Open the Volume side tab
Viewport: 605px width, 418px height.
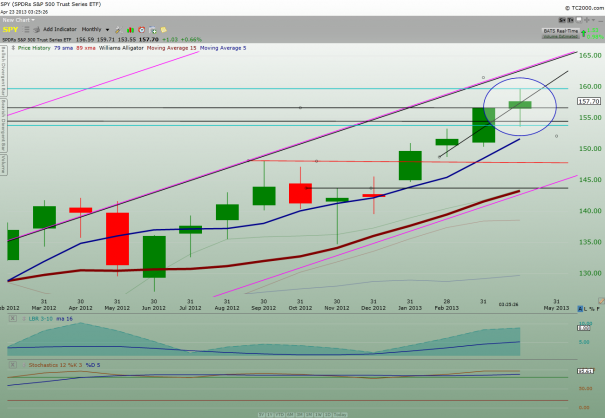click(x=3, y=165)
